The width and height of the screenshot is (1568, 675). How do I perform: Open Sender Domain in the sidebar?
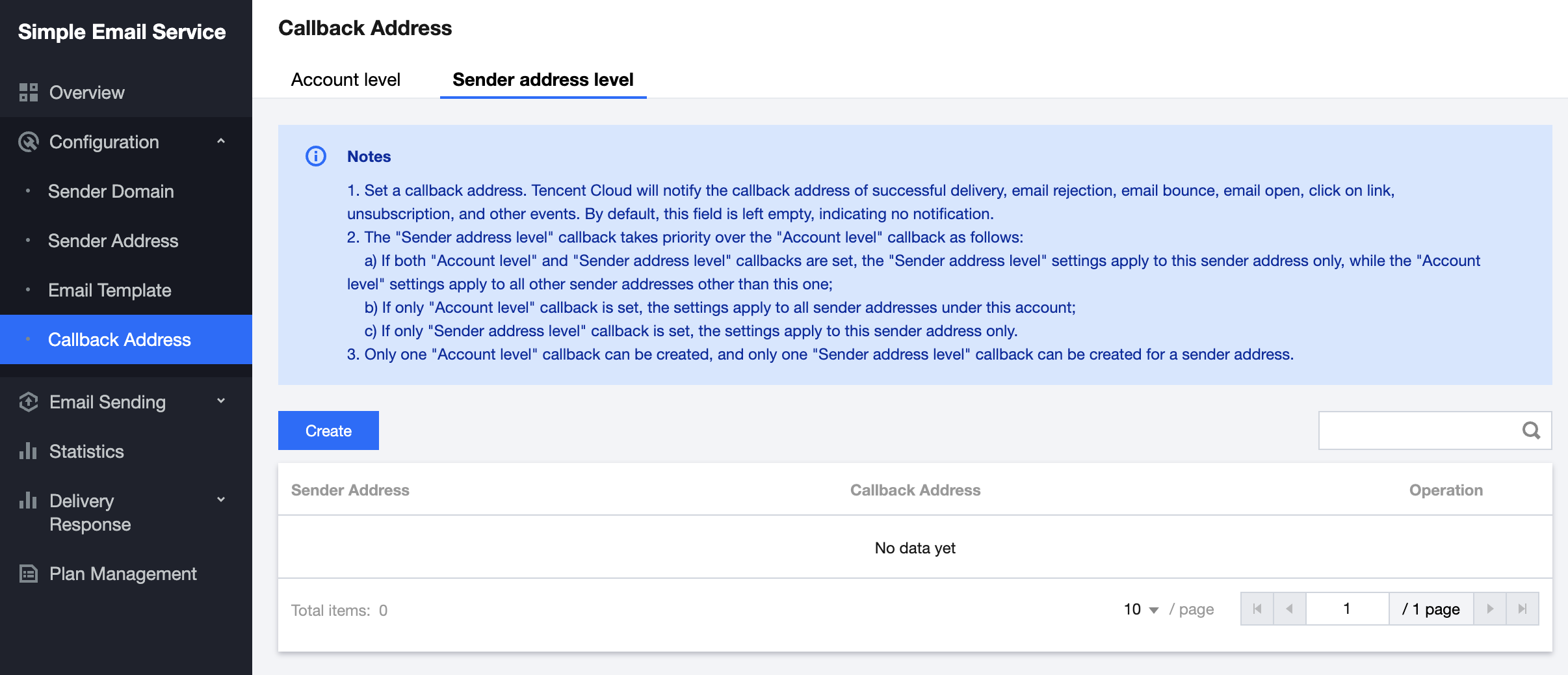[x=111, y=191]
